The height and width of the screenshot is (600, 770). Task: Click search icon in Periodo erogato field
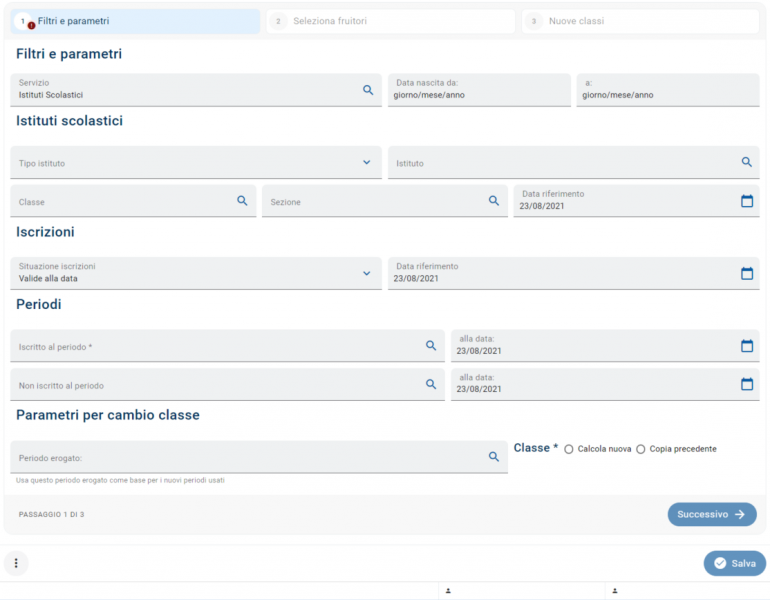coord(494,457)
